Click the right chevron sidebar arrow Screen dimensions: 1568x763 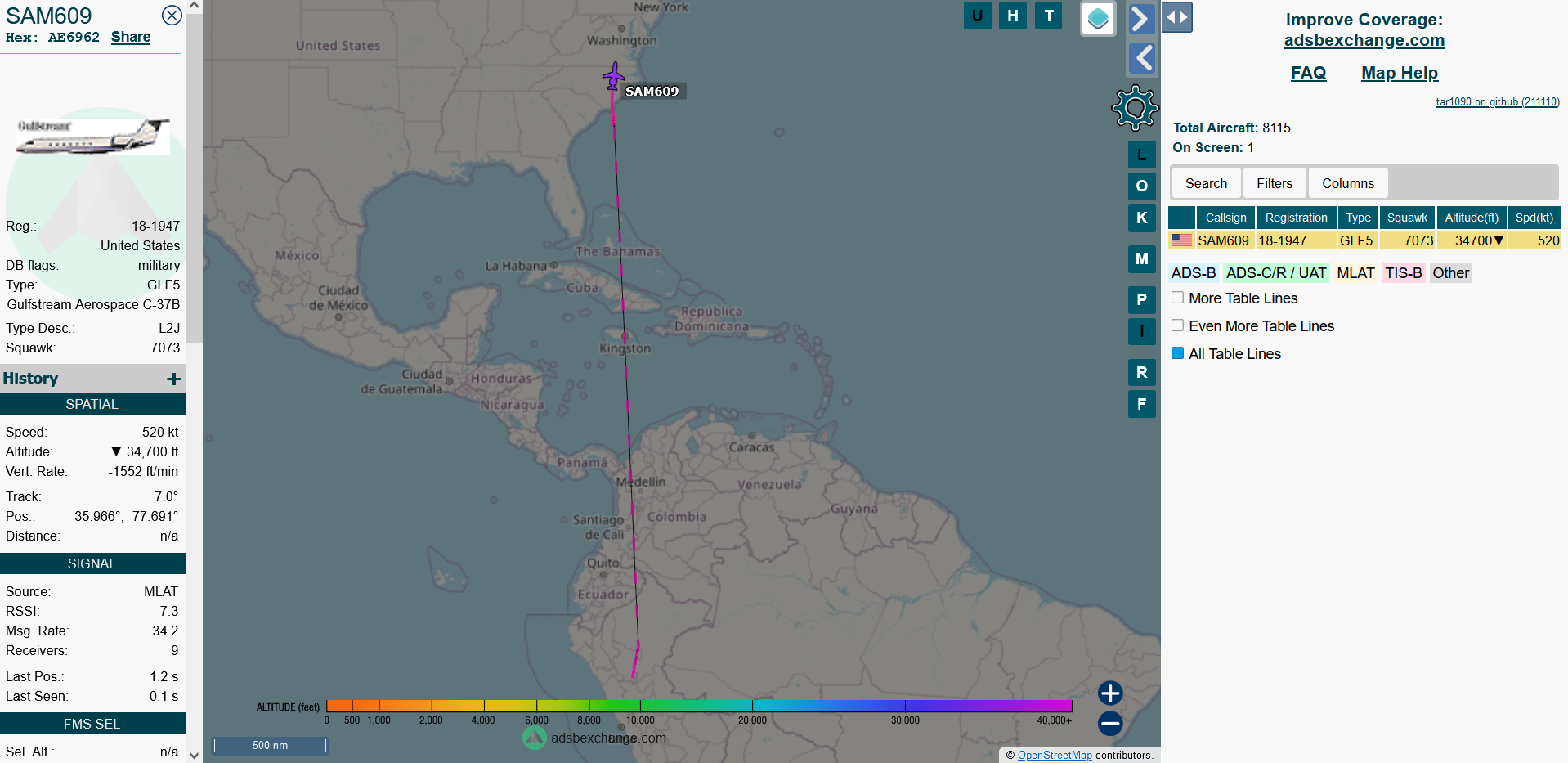coord(1141,18)
